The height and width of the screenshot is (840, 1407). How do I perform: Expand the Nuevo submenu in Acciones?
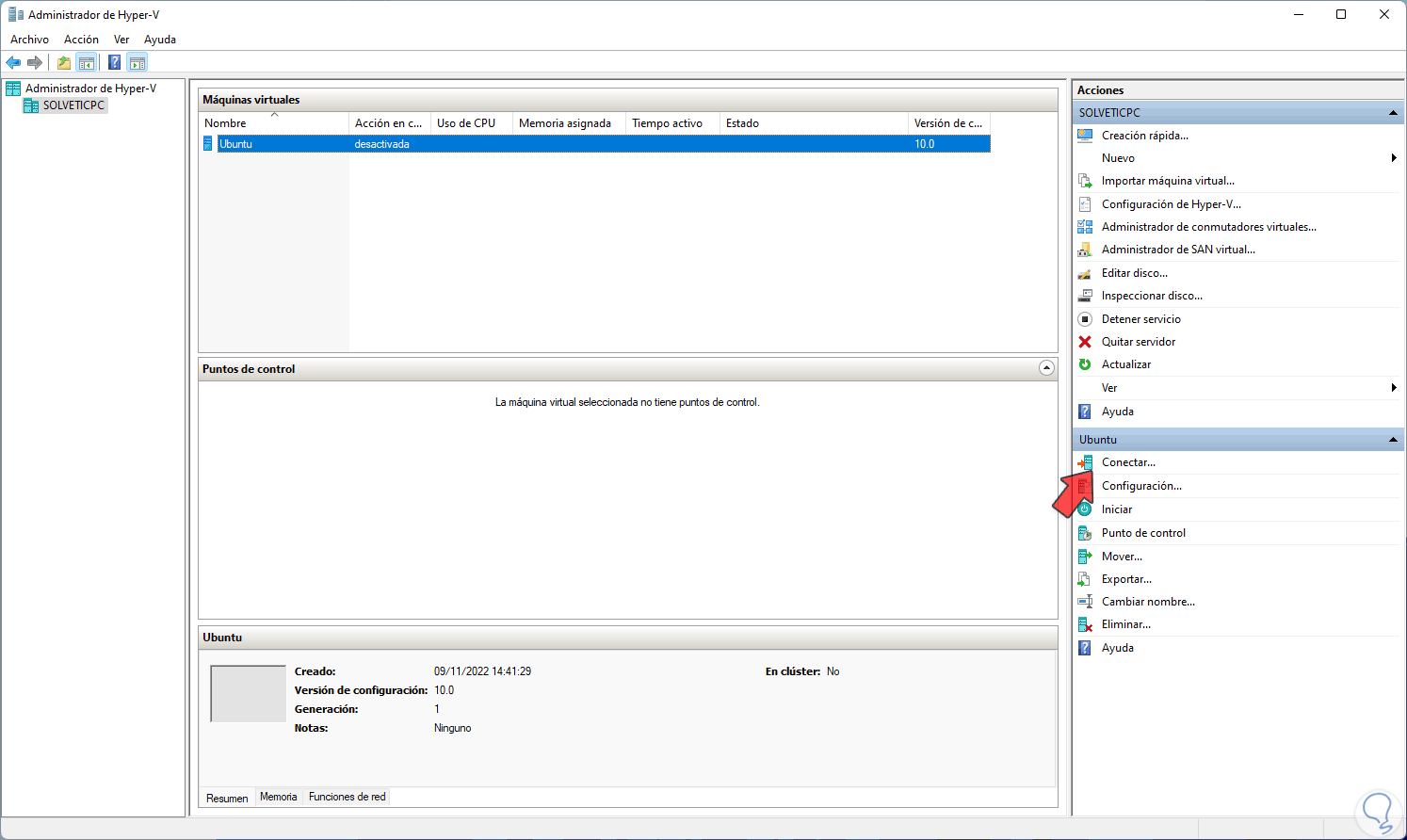(1394, 158)
